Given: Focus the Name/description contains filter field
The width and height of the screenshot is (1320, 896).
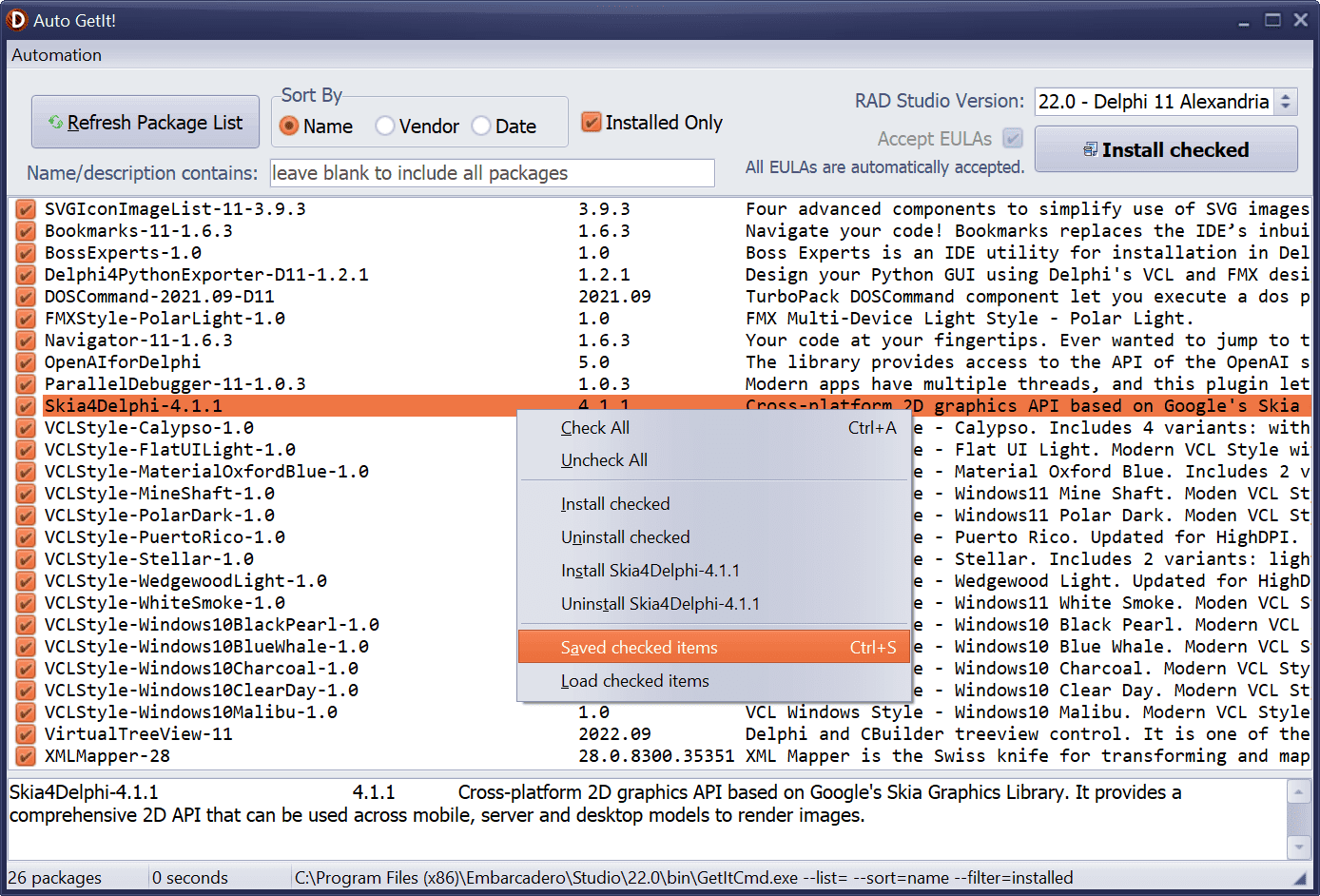Looking at the screenshot, I should pyautogui.click(x=493, y=173).
